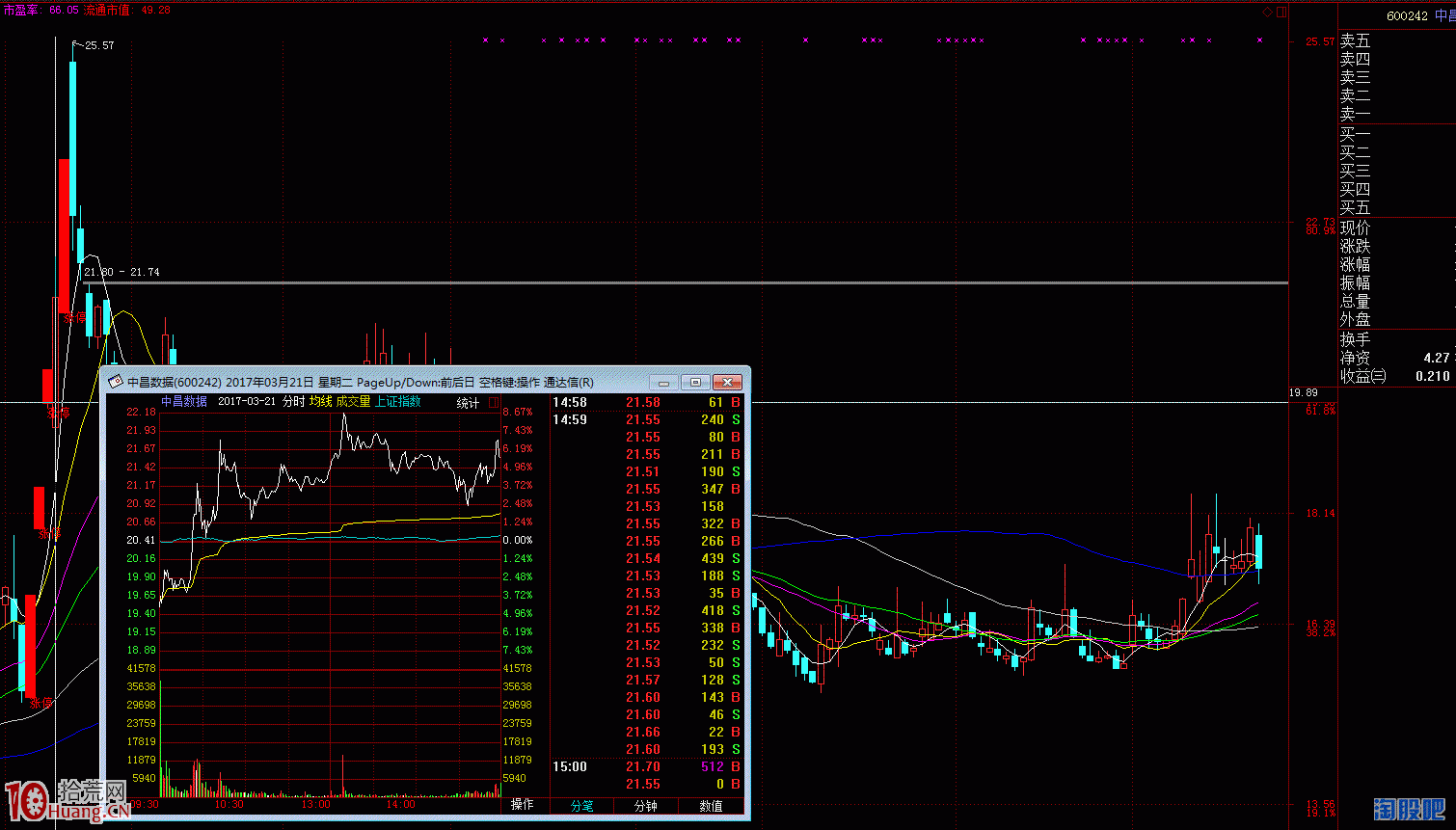Click the 换手 label in quote panel
Viewport: 1456px width, 830px height.
click(x=1355, y=339)
